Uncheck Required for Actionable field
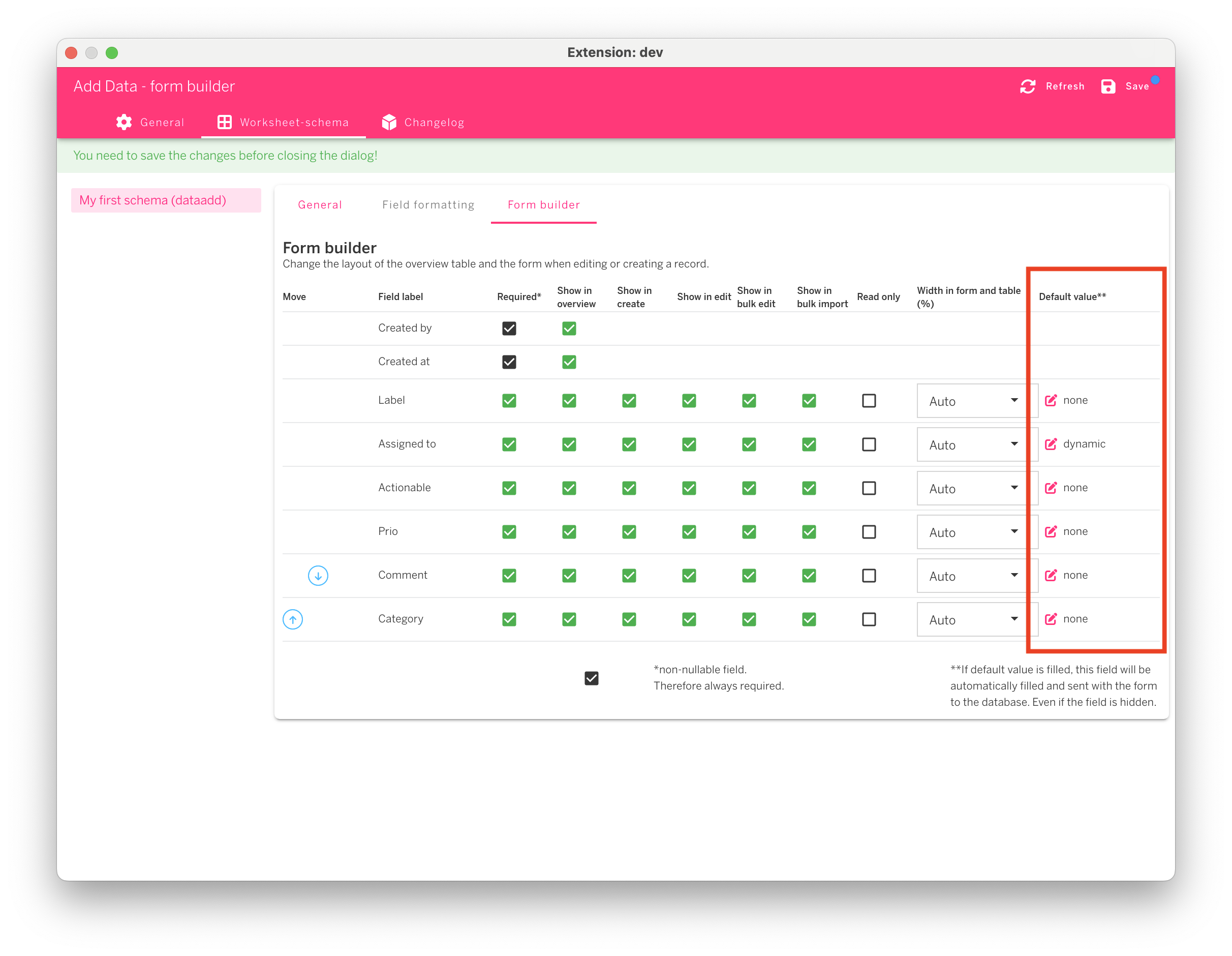 point(509,488)
